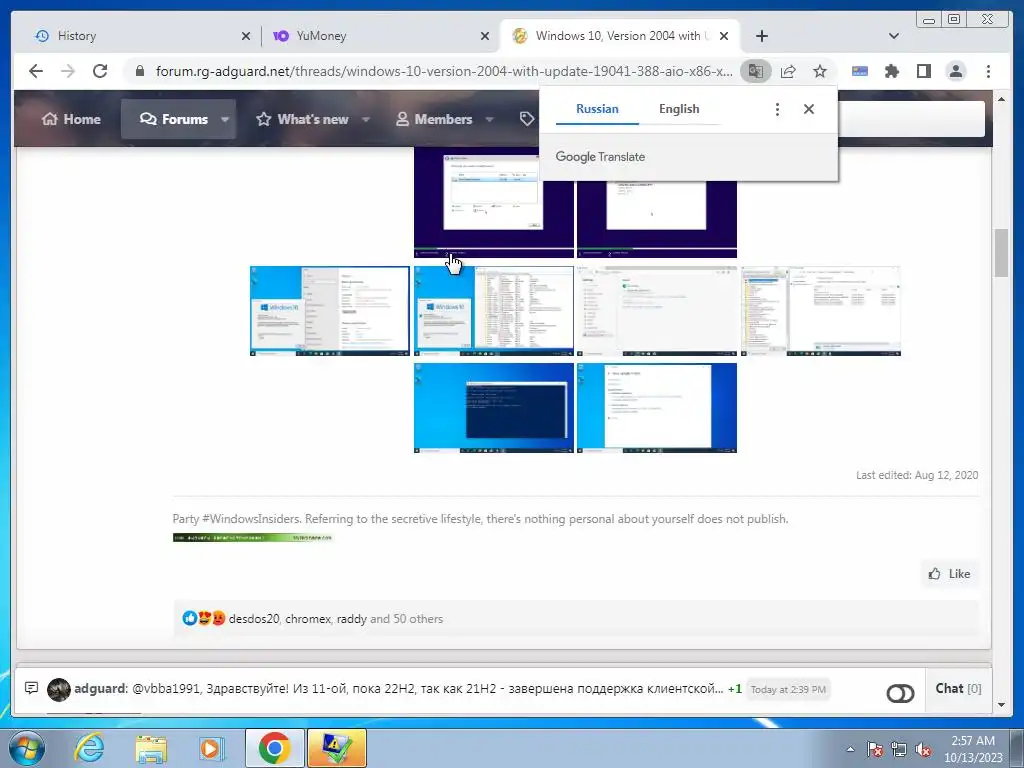Switch to the YuMoney tab
Image resolution: width=1024 pixels, height=768 pixels.
coord(380,36)
